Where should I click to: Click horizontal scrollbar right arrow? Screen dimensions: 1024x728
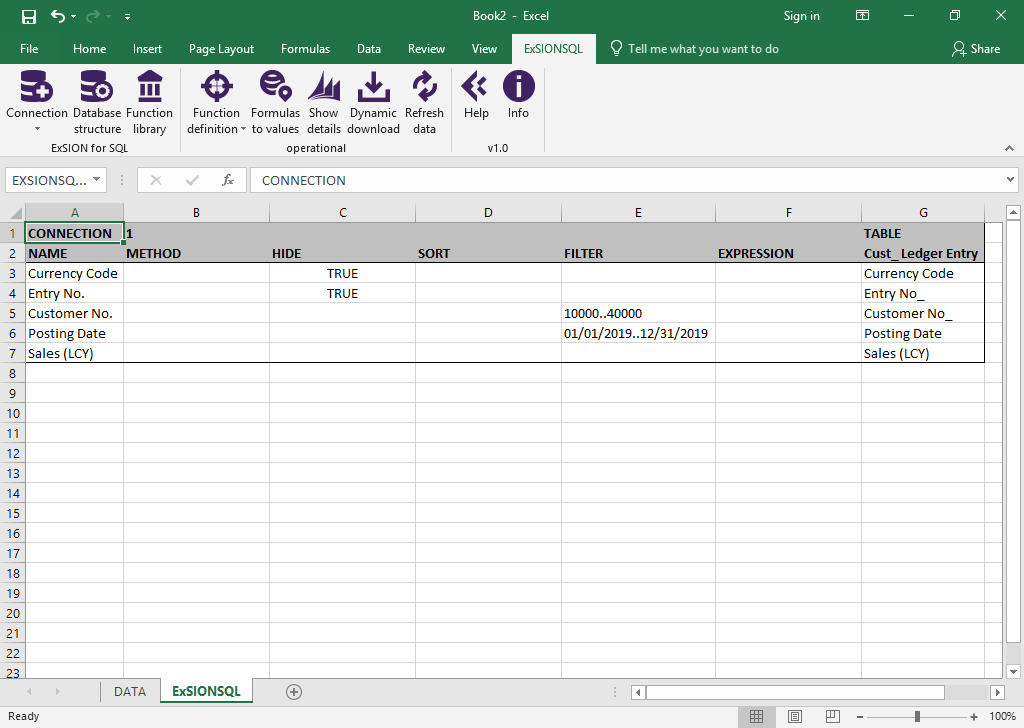point(997,692)
